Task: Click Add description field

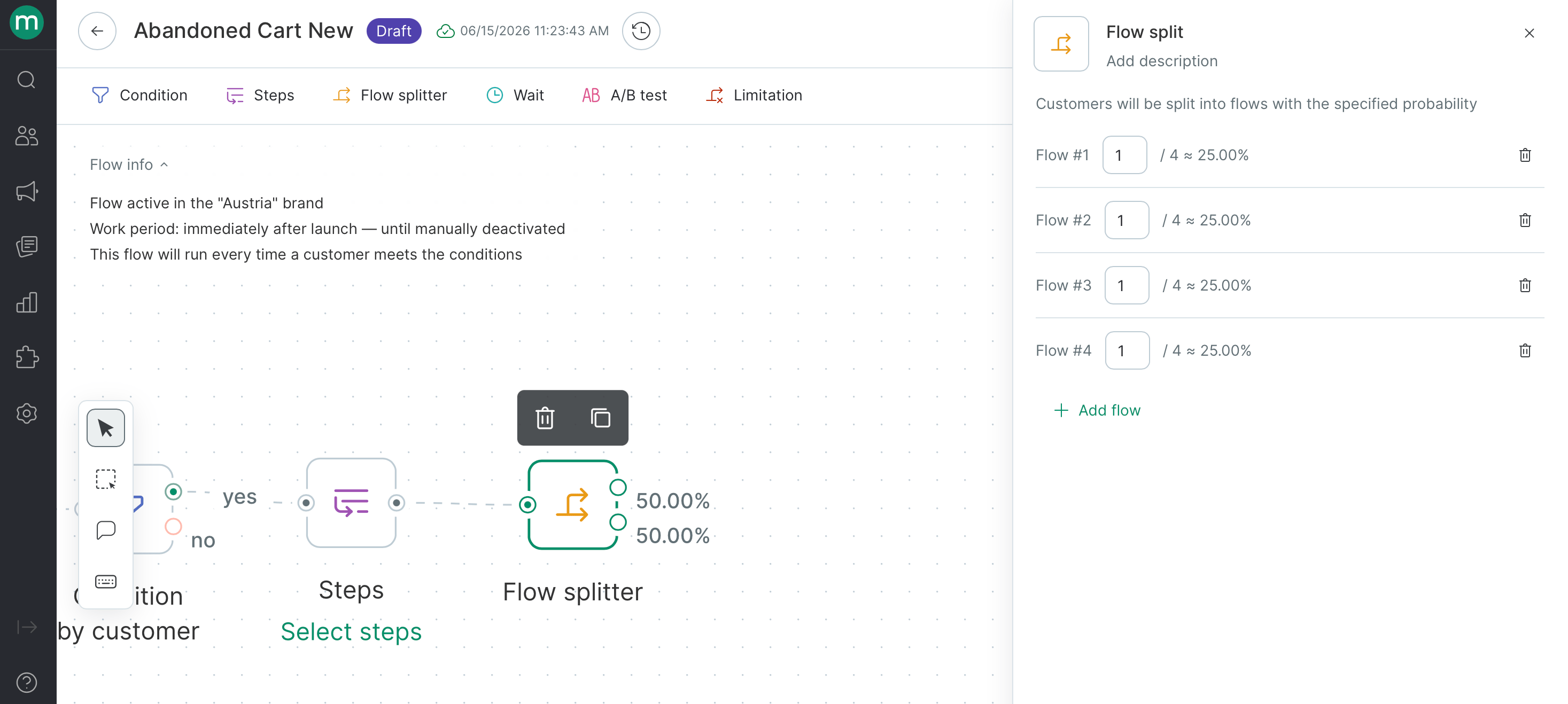Action: [x=1161, y=61]
